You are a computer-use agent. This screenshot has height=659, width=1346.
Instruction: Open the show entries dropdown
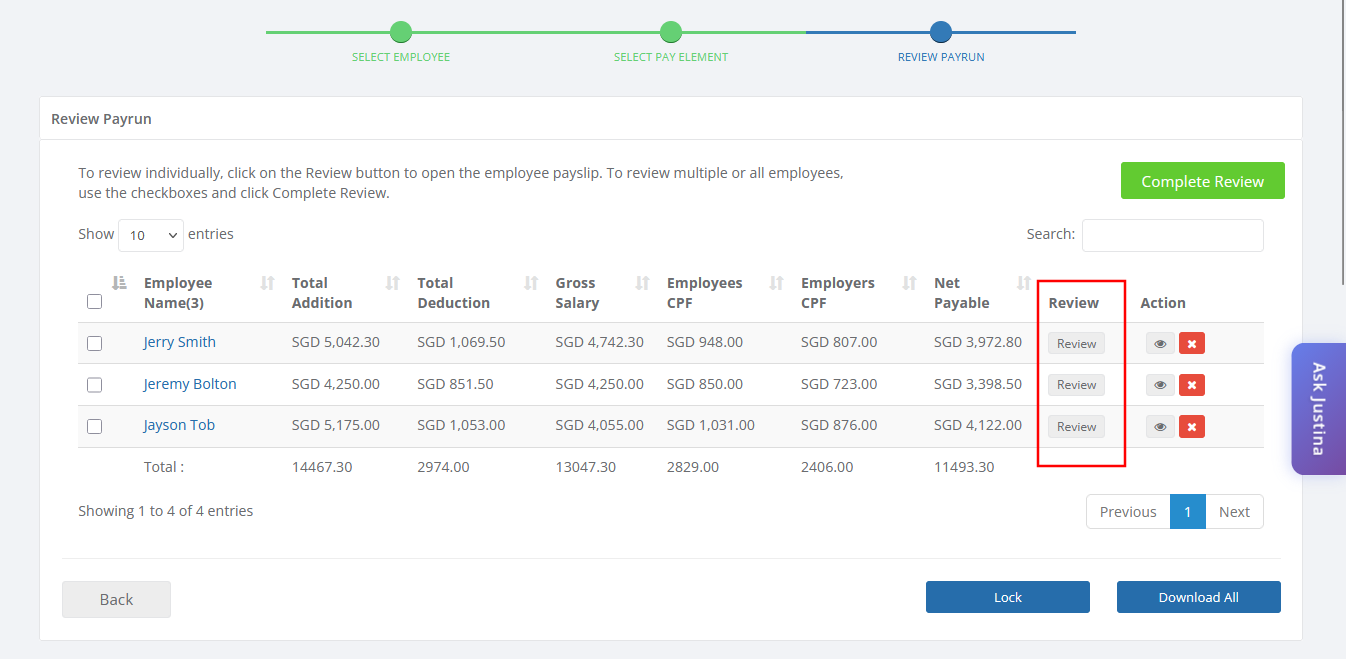click(x=151, y=235)
